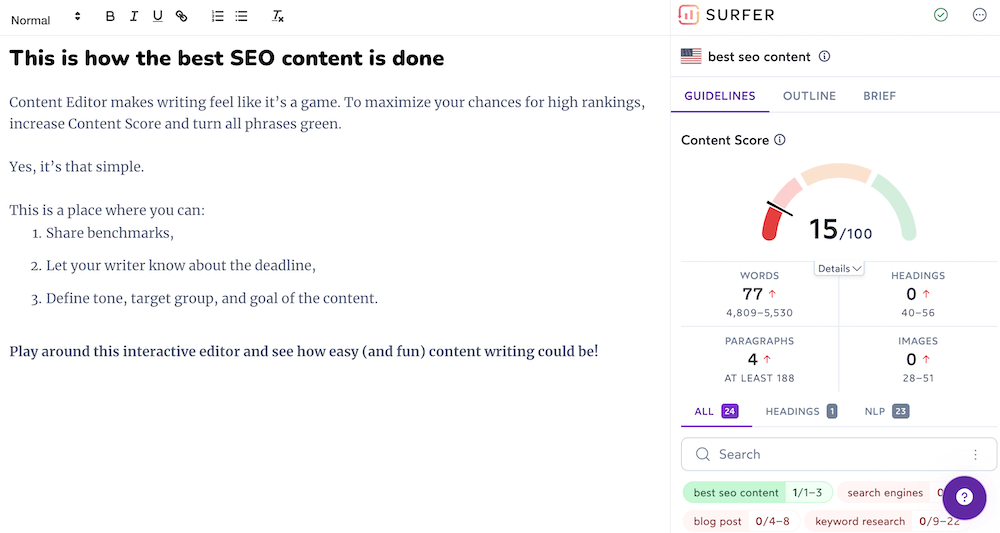Clear text formatting

pyautogui.click(x=278, y=16)
